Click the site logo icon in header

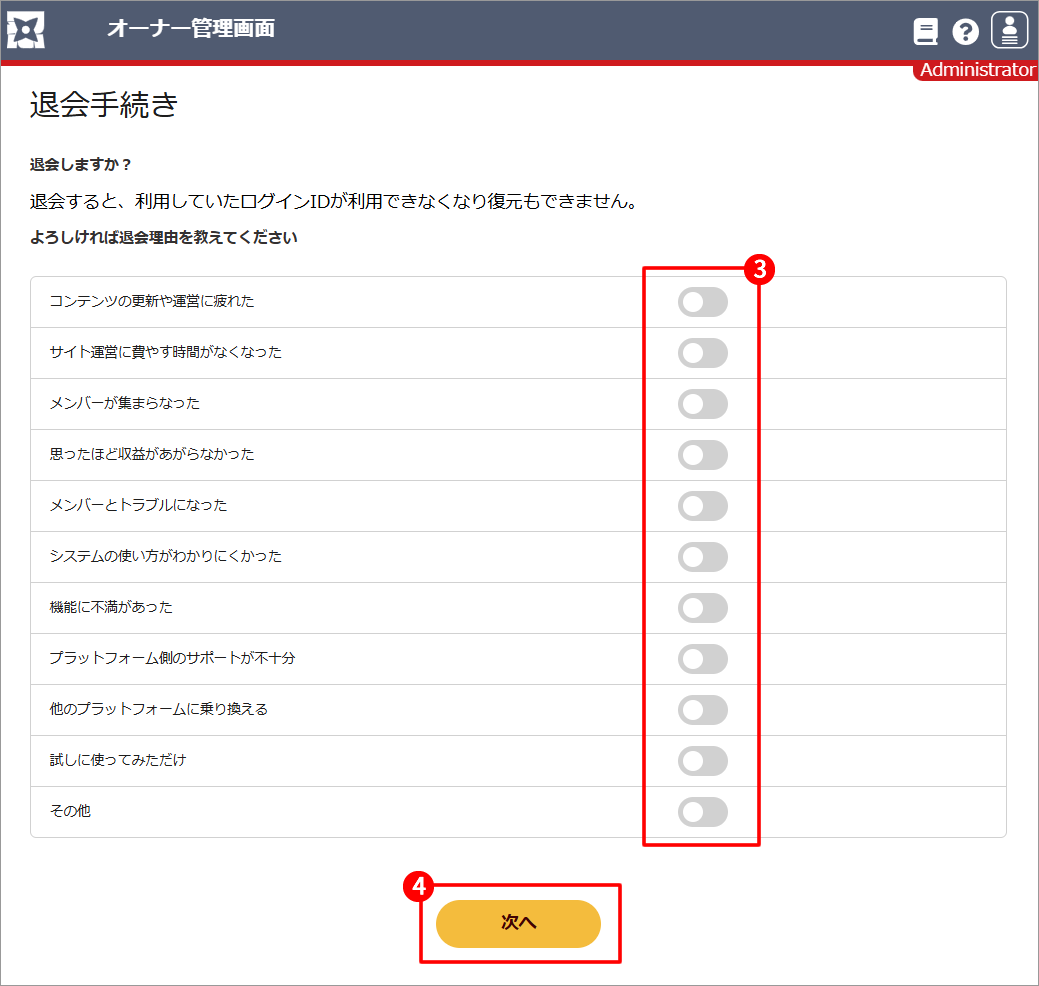pyautogui.click(x=25, y=30)
